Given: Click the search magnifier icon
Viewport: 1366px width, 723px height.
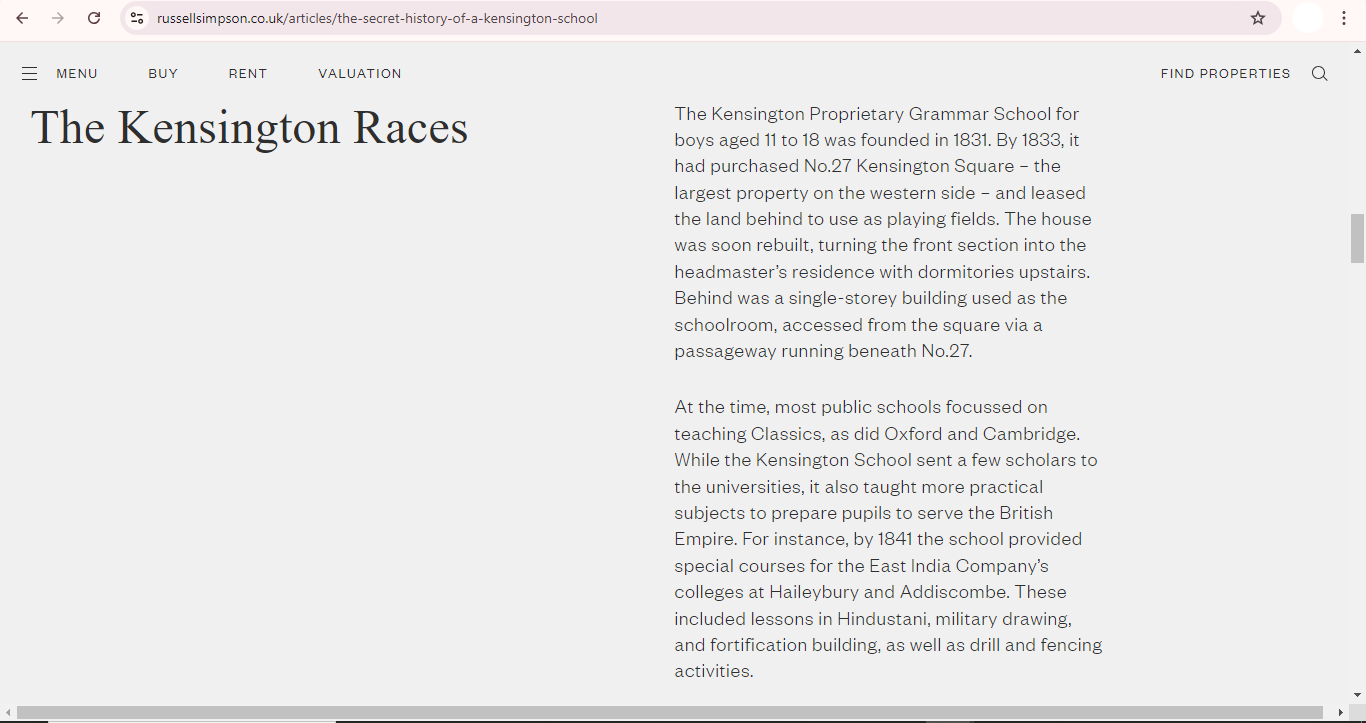Looking at the screenshot, I should click(x=1320, y=74).
